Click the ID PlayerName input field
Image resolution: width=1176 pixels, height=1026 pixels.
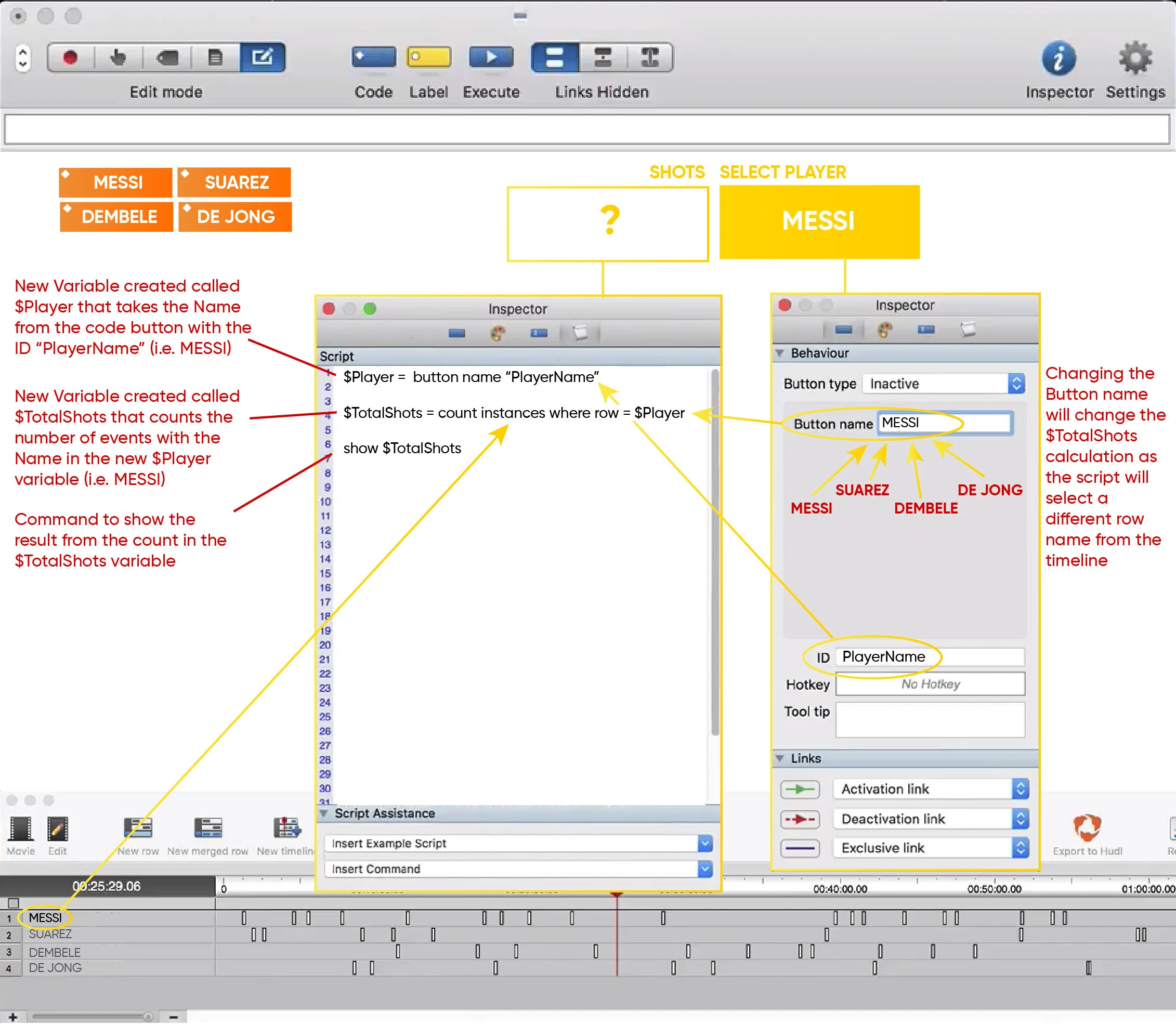[930, 657]
